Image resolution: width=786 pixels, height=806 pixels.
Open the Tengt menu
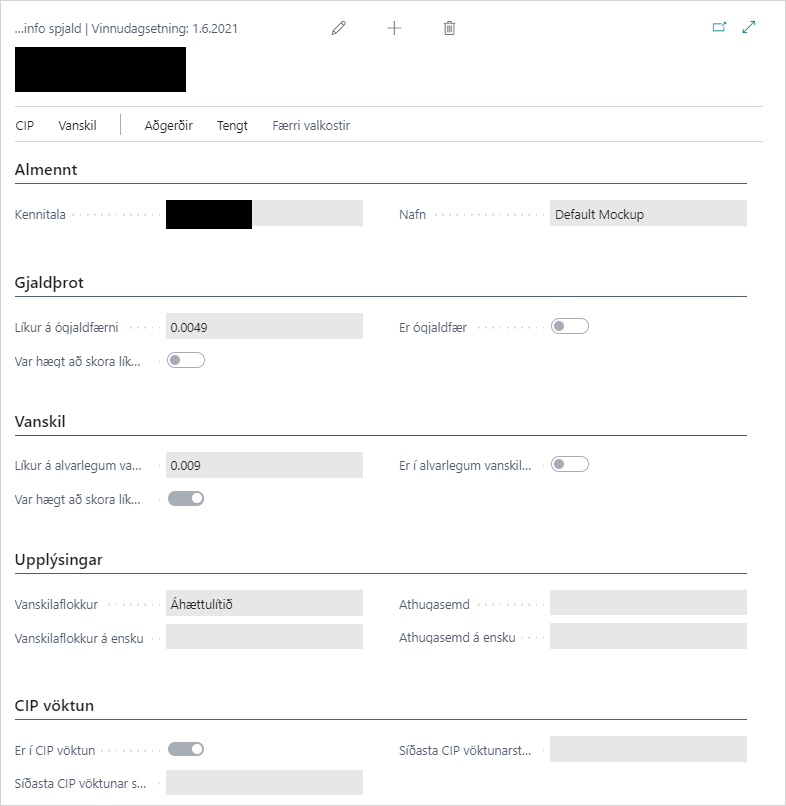(232, 125)
